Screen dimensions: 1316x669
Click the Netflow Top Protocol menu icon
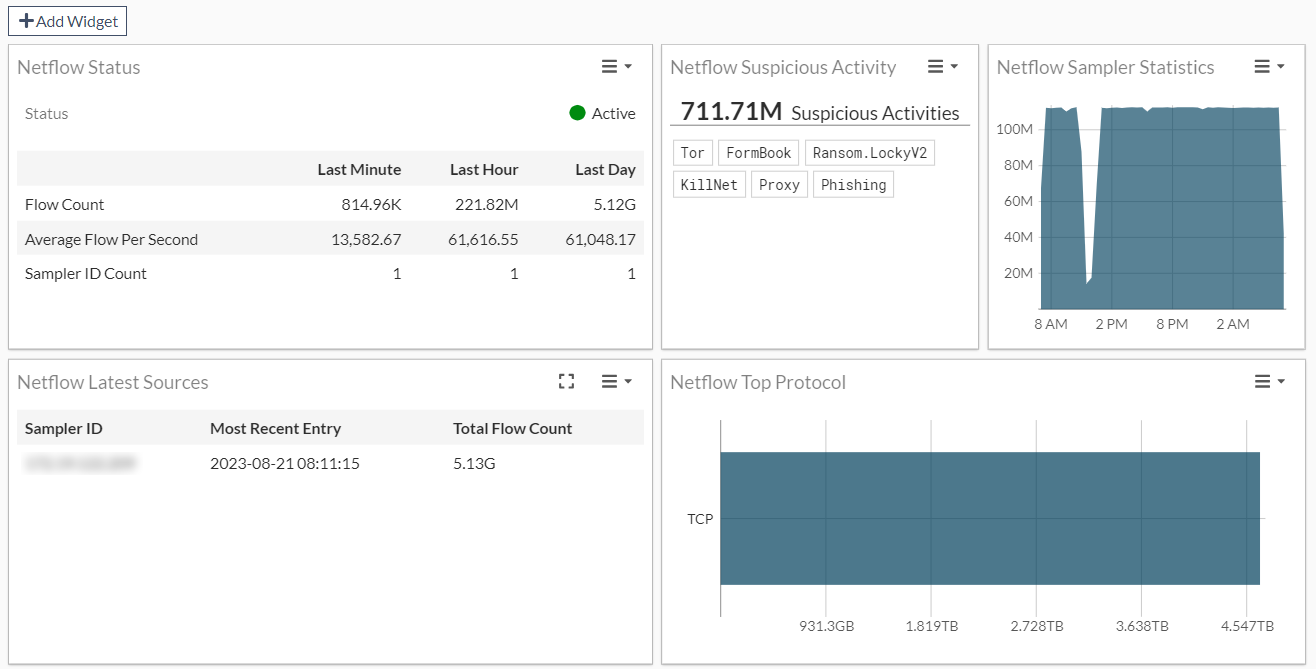point(1262,381)
